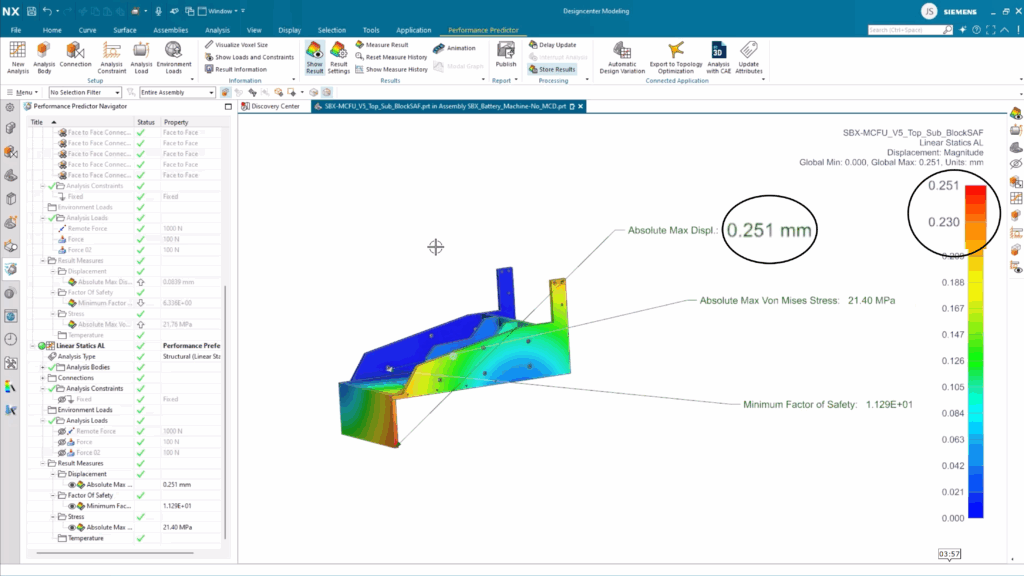Image resolution: width=1024 pixels, height=576 pixels.
Task: Hide the 0.251 mm displacement measure in the tree
Action: [72, 485]
